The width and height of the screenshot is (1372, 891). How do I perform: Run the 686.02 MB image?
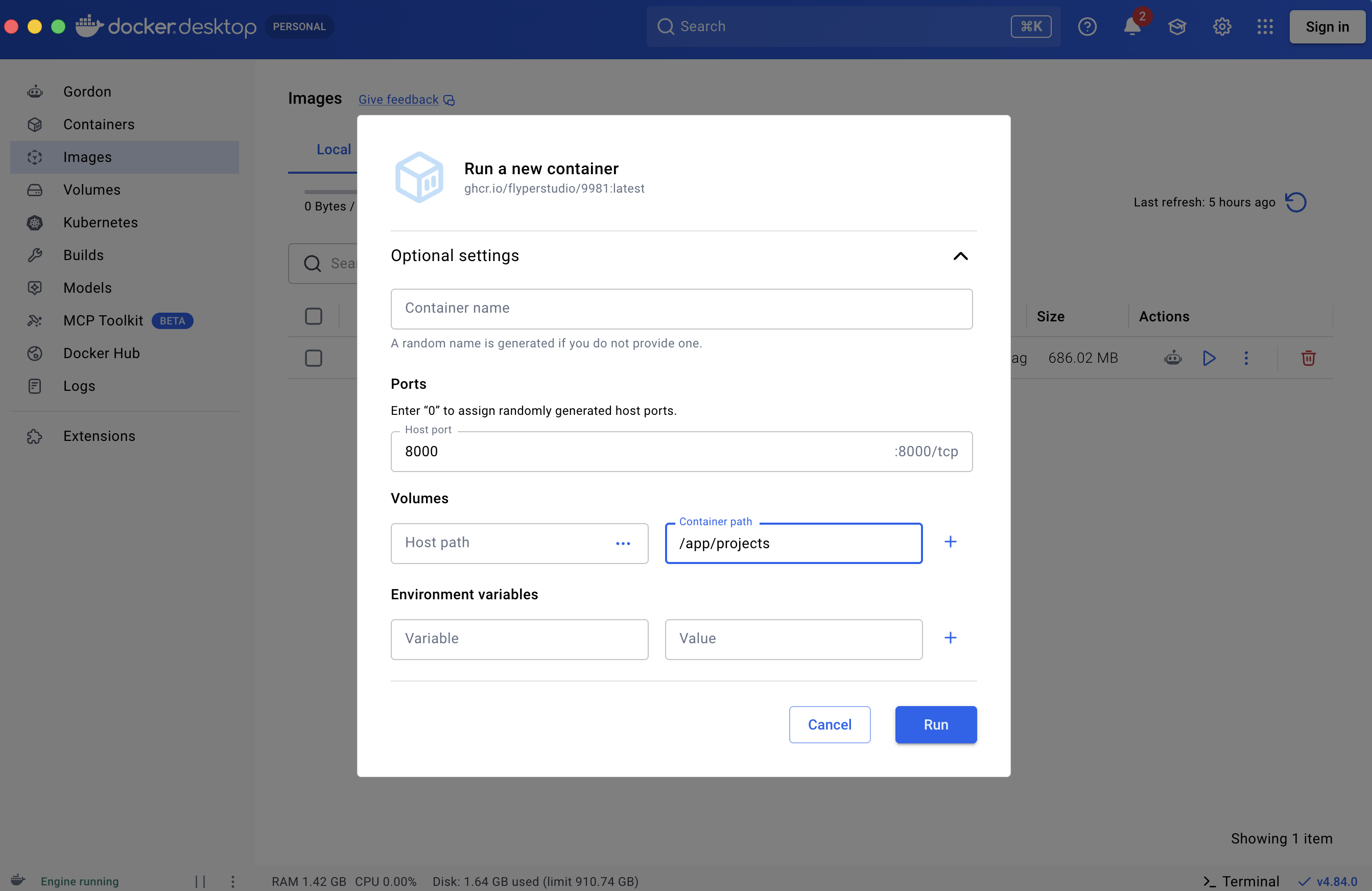click(x=1210, y=358)
